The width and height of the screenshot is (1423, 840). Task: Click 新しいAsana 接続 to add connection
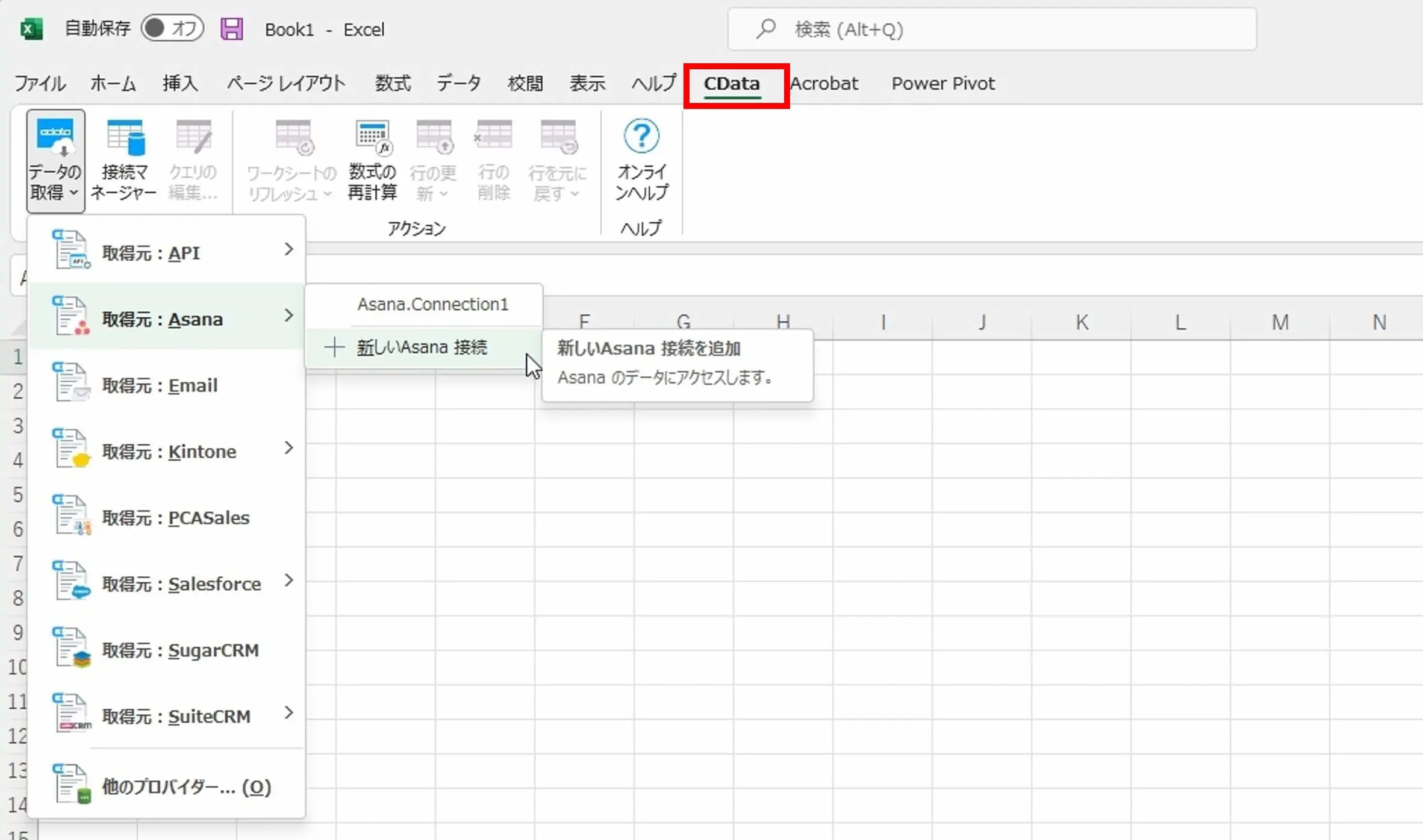click(x=422, y=347)
